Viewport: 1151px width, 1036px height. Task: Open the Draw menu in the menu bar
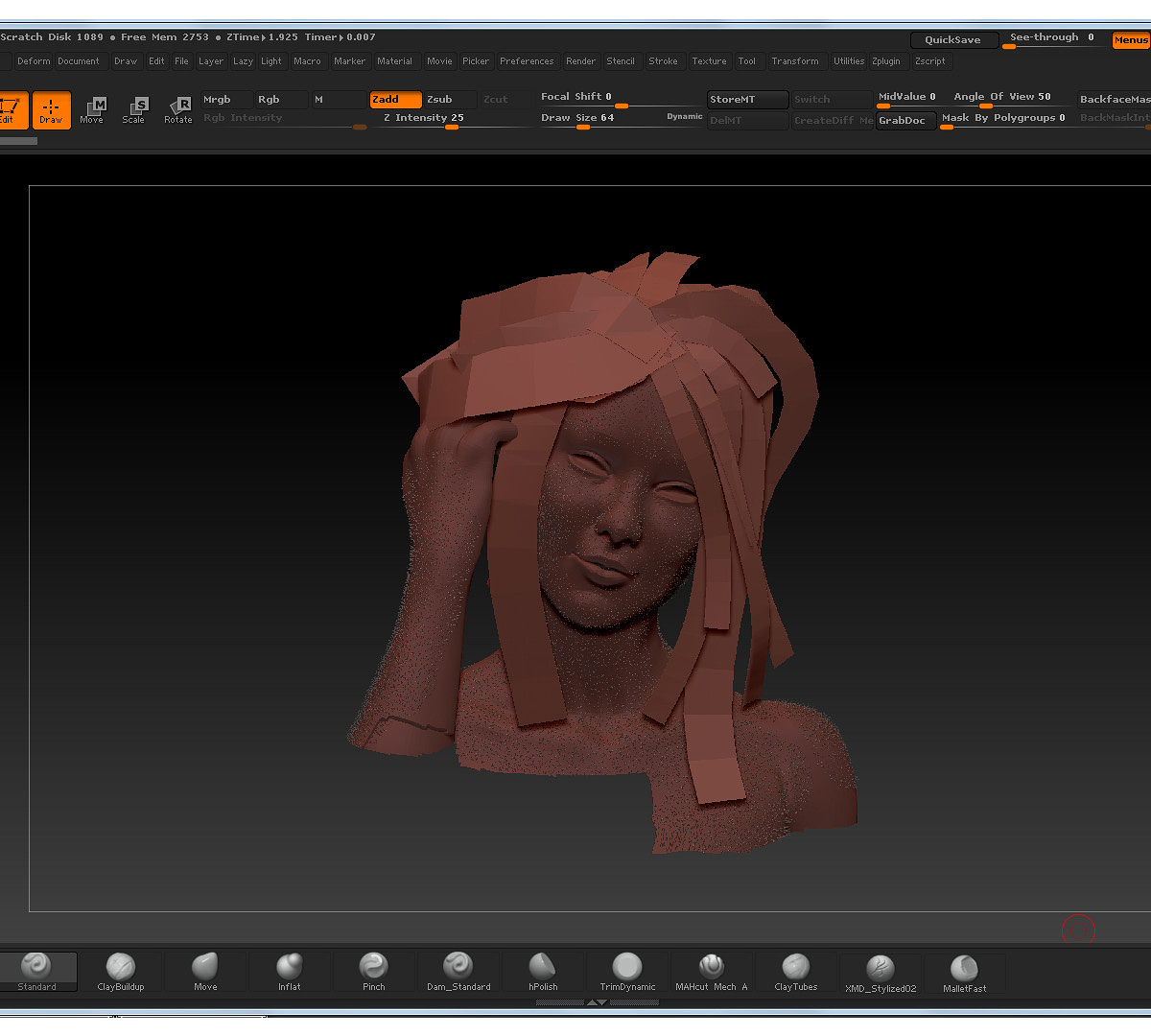[126, 61]
